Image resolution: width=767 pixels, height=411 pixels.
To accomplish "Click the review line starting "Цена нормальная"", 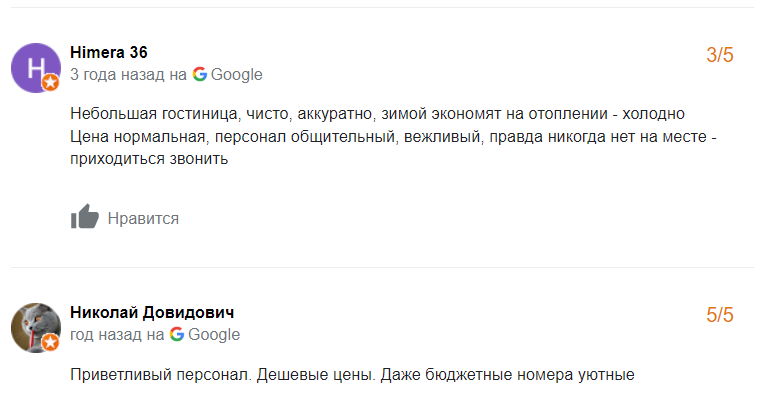I will pos(394,136).
